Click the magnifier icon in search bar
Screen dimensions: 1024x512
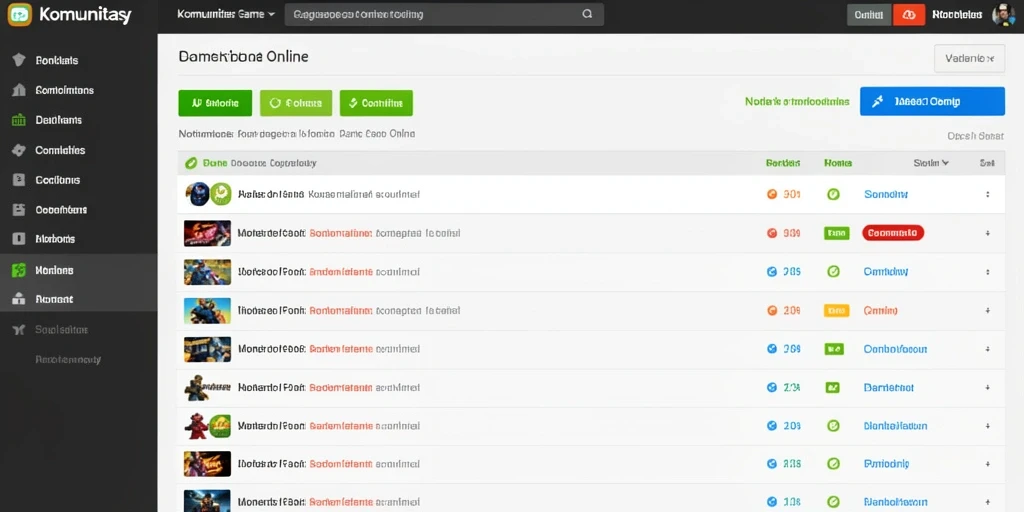pos(587,14)
